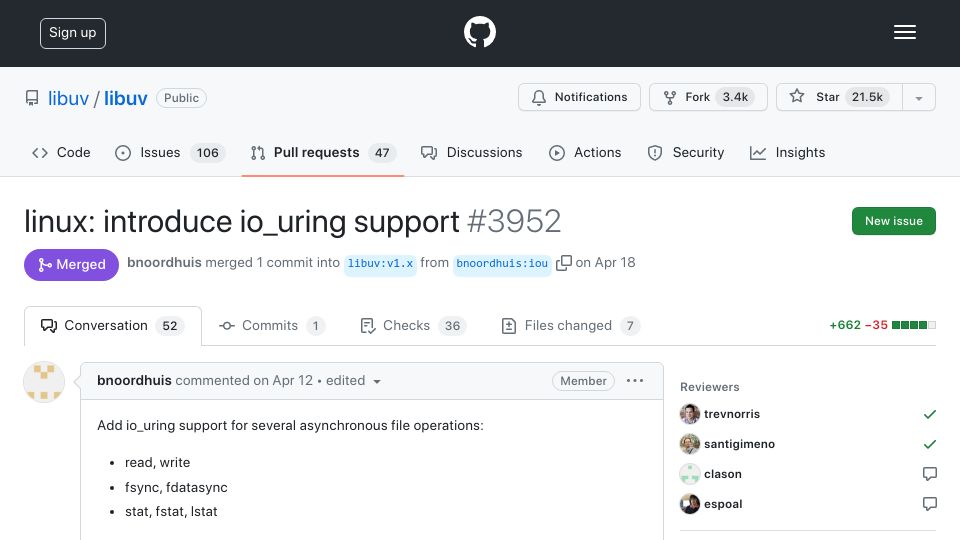
Task: Click the purple Merged status badge
Action: click(72, 264)
